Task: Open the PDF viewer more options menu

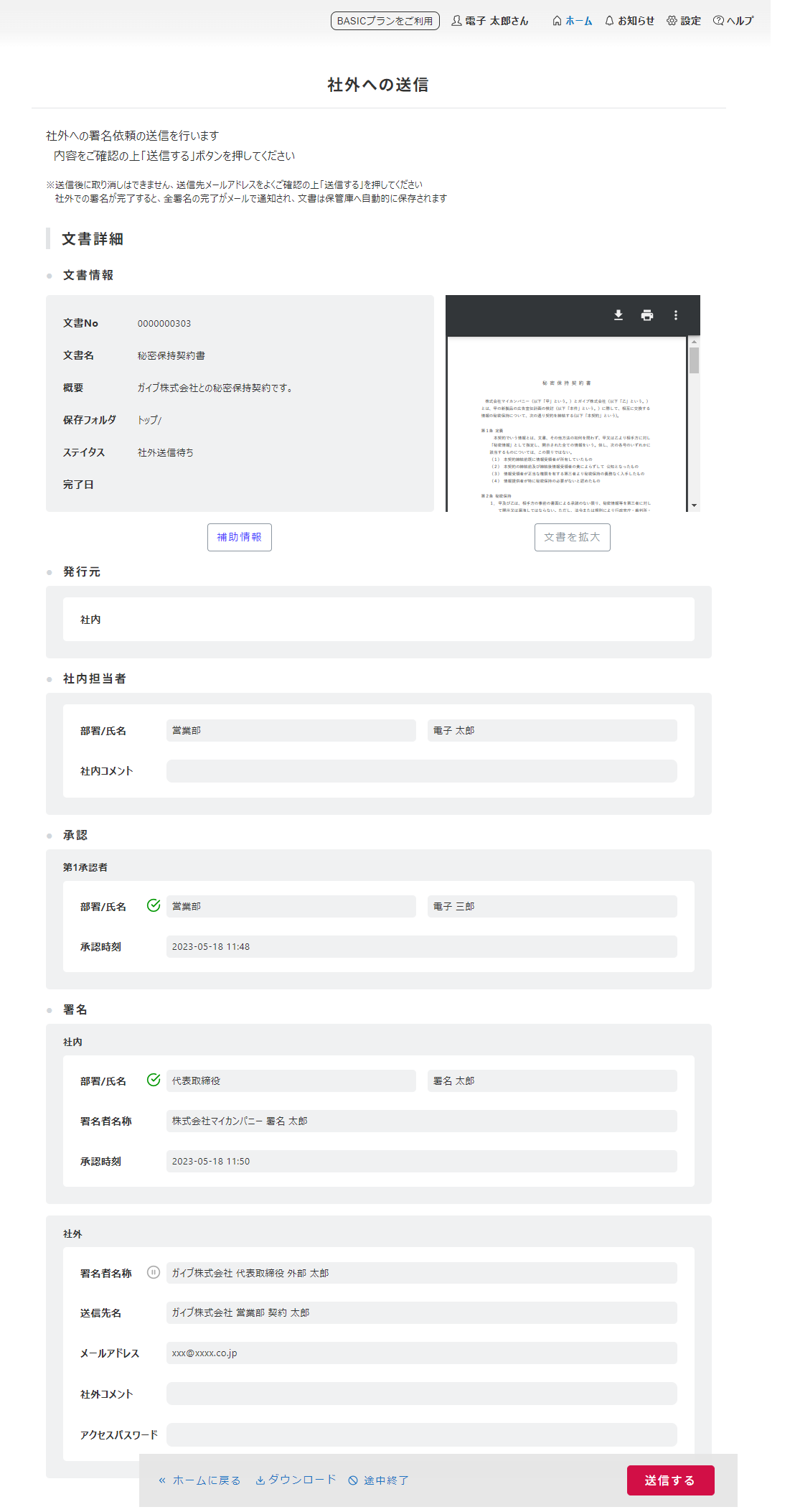Action: pyautogui.click(x=675, y=315)
